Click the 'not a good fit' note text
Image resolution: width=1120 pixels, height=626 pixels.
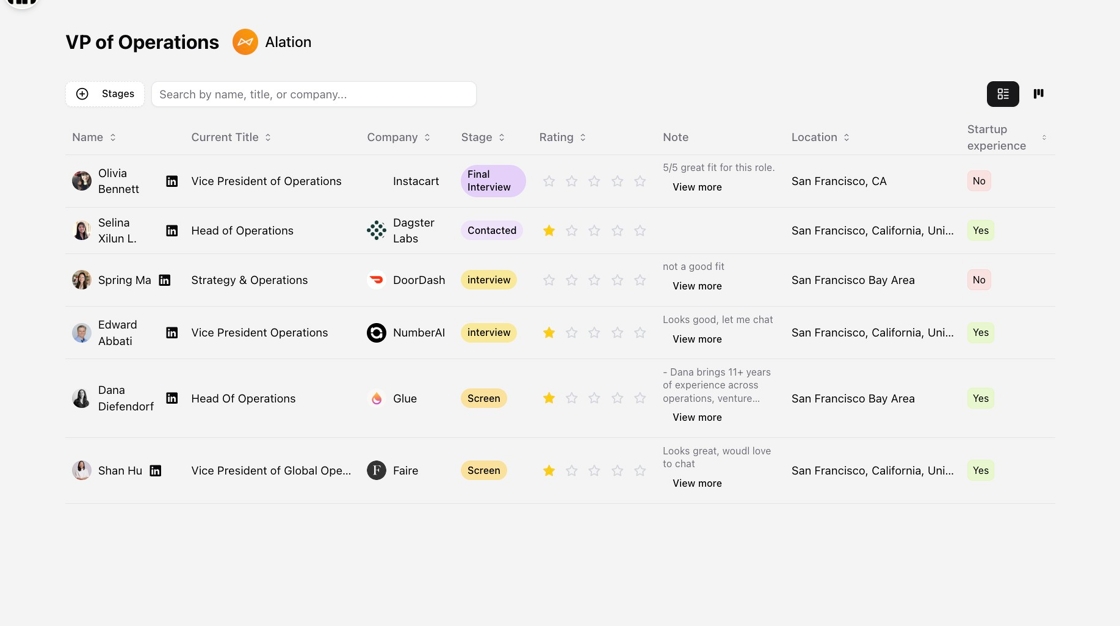coord(693,267)
